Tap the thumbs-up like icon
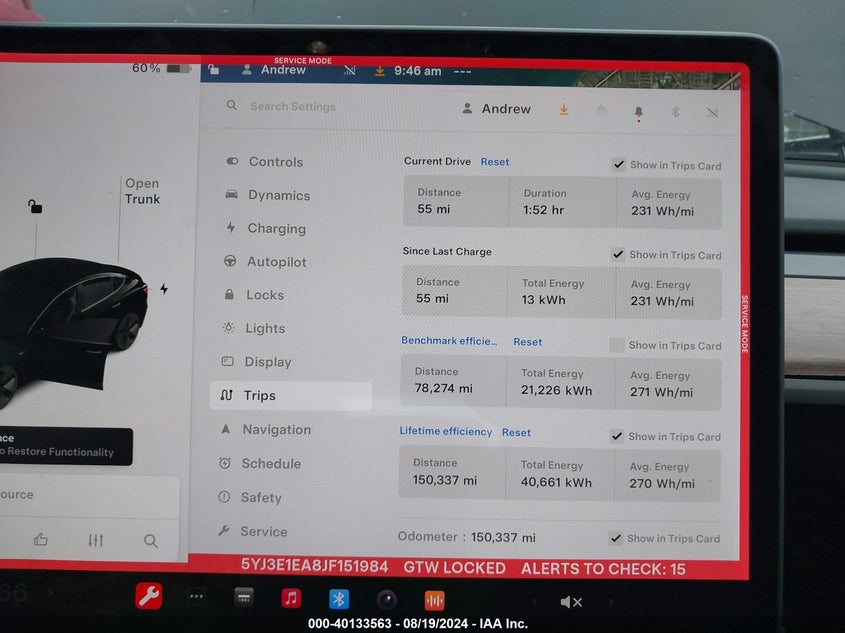Image resolution: width=845 pixels, height=633 pixels. (41, 540)
